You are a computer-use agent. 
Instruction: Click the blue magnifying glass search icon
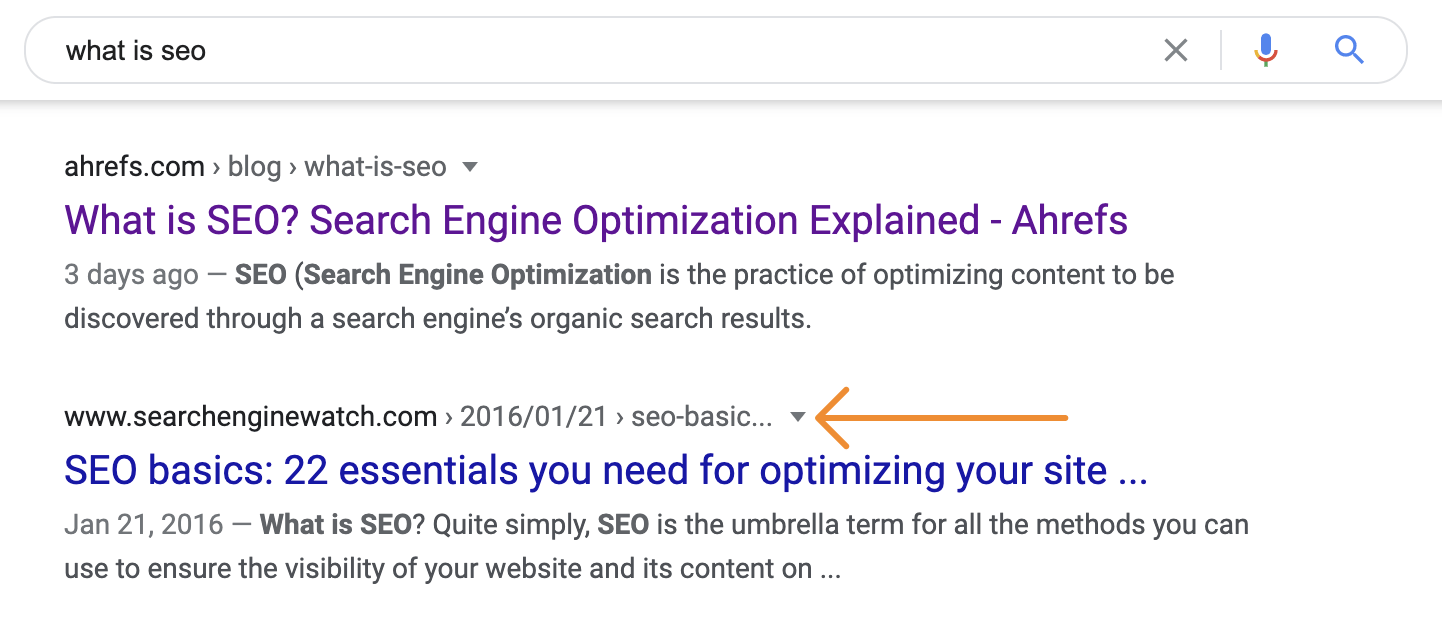coord(1348,50)
